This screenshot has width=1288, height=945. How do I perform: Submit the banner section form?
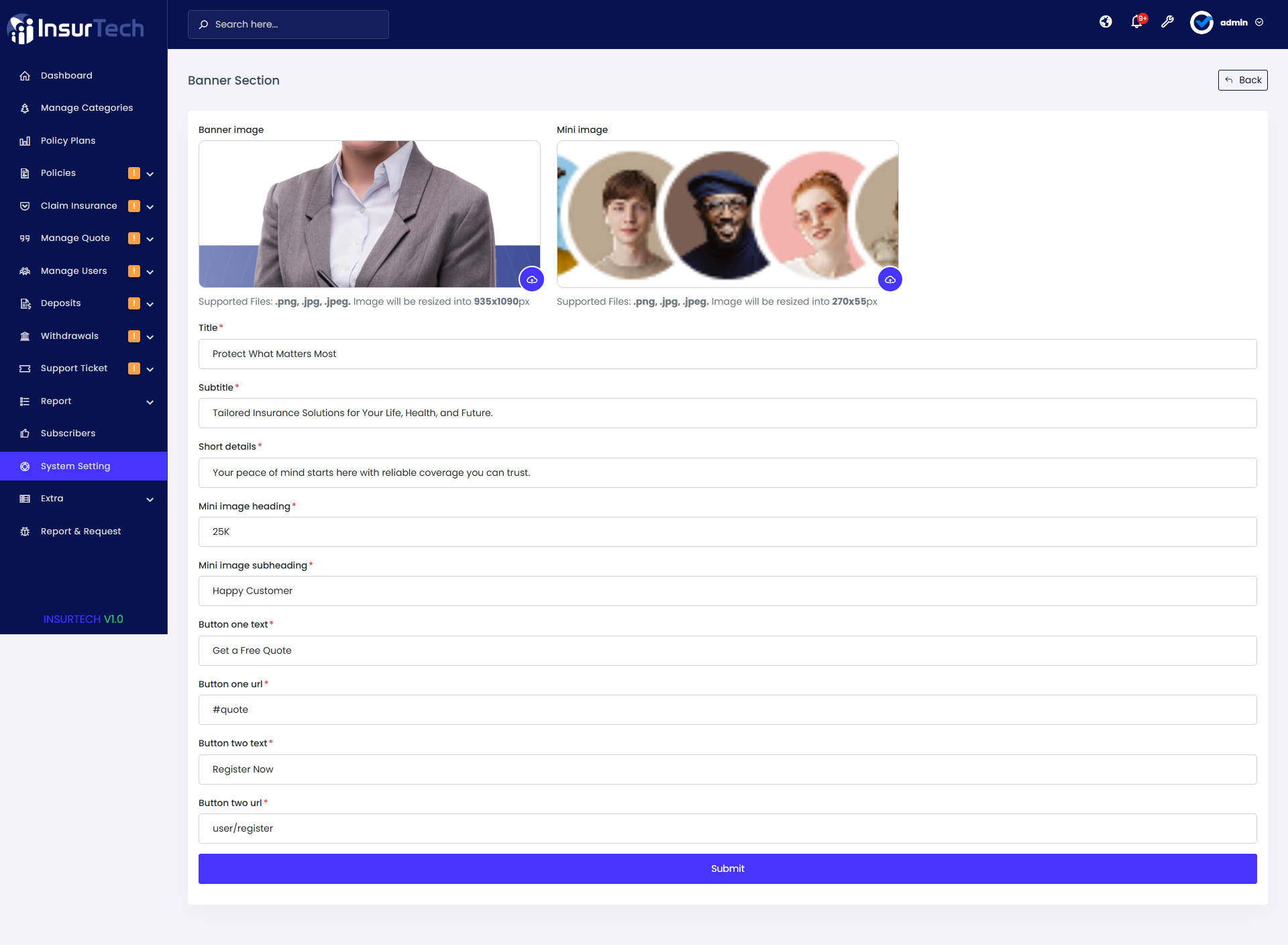click(727, 868)
